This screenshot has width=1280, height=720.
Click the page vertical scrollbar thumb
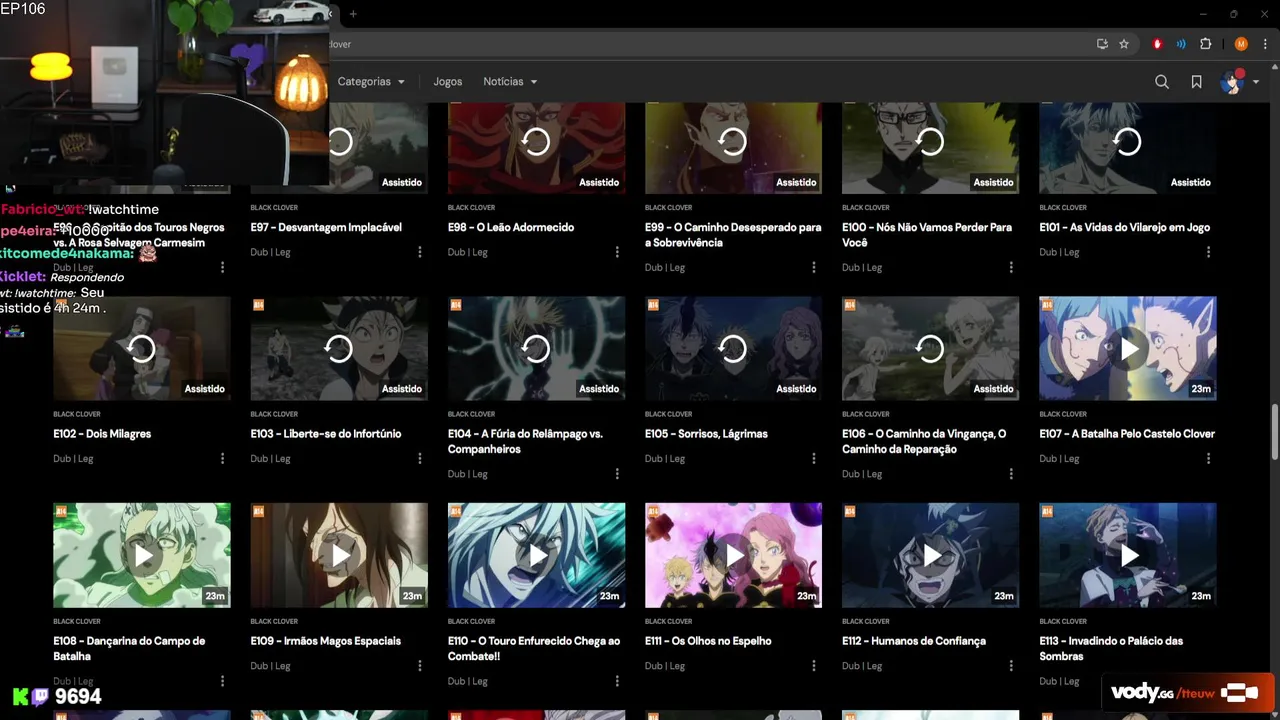pos(1274,432)
